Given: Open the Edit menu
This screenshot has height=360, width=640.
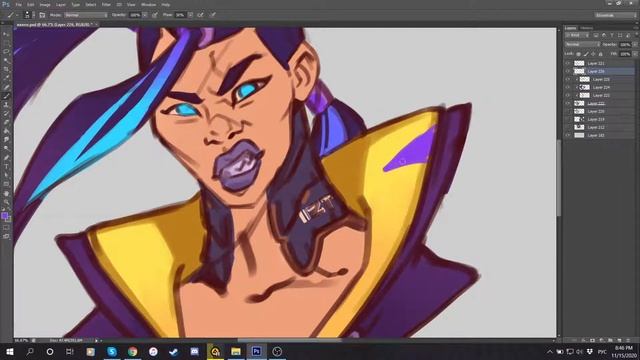Looking at the screenshot, I should pyautogui.click(x=31, y=4).
